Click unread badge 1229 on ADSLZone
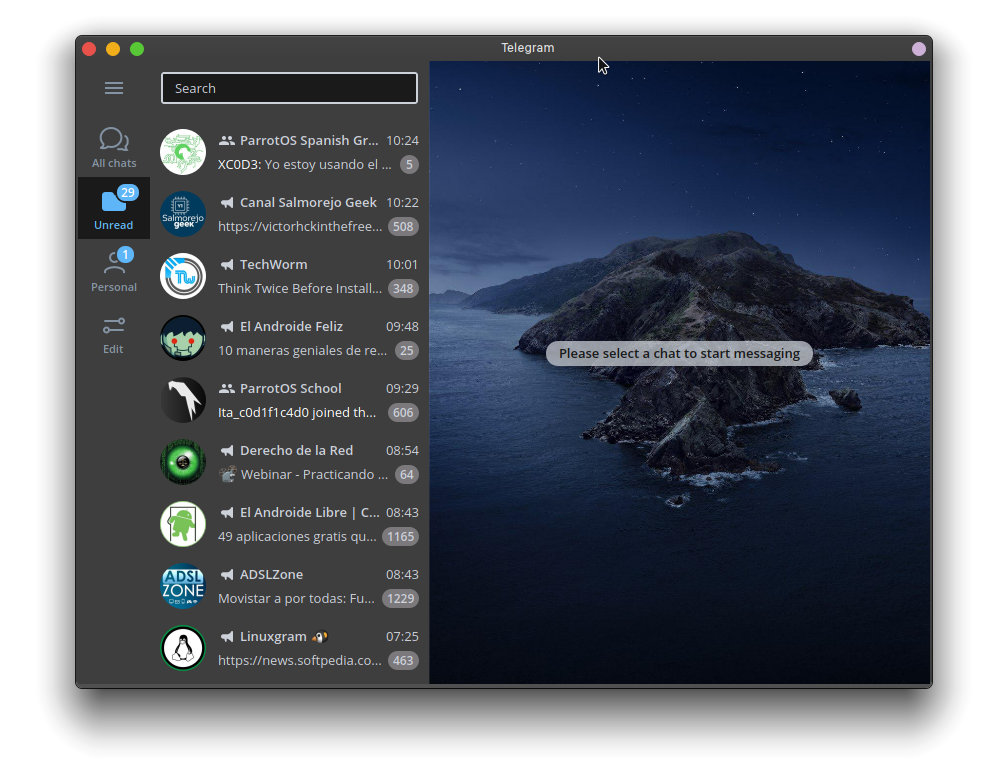The width and height of the screenshot is (1008, 774). coord(400,598)
